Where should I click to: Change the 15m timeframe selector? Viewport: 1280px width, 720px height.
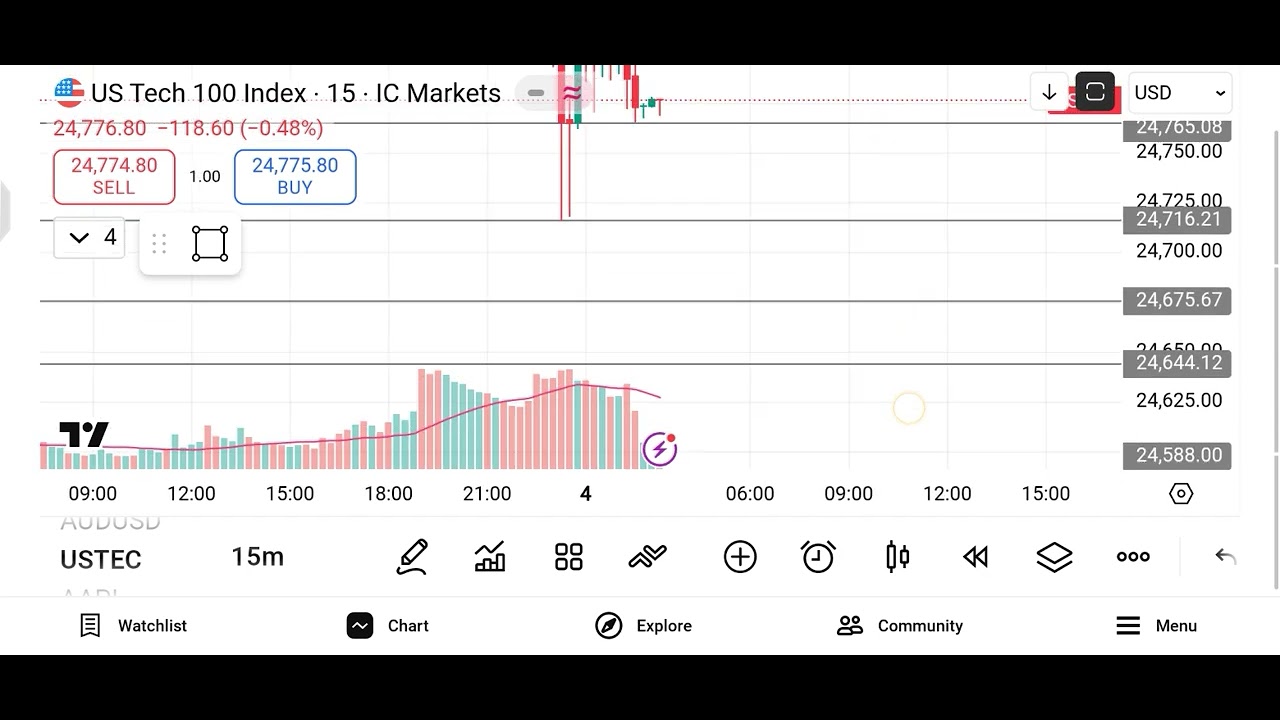pyautogui.click(x=258, y=557)
